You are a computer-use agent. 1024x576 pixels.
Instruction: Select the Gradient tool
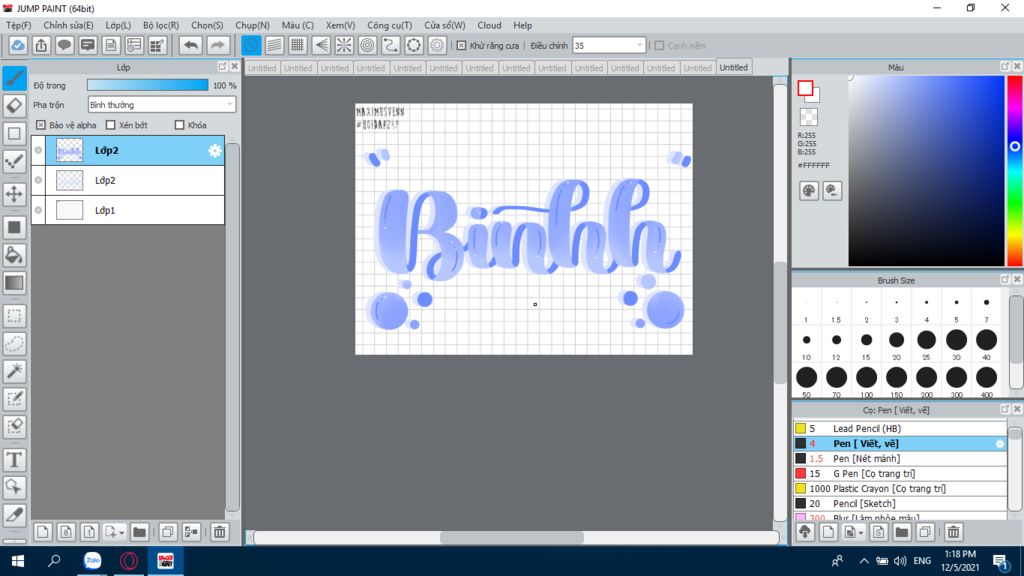[x=14, y=283]
